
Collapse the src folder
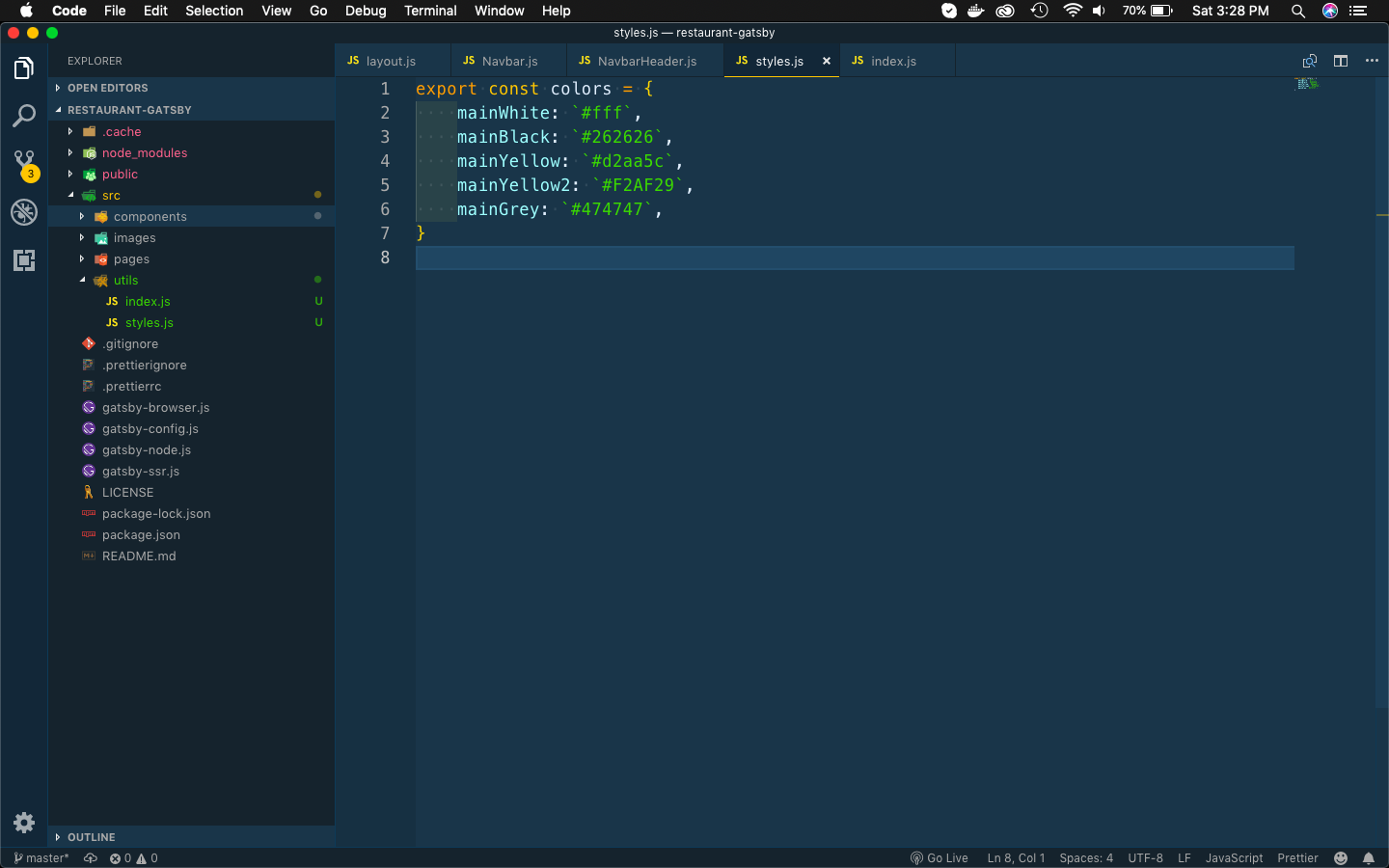tap(191, 196)
